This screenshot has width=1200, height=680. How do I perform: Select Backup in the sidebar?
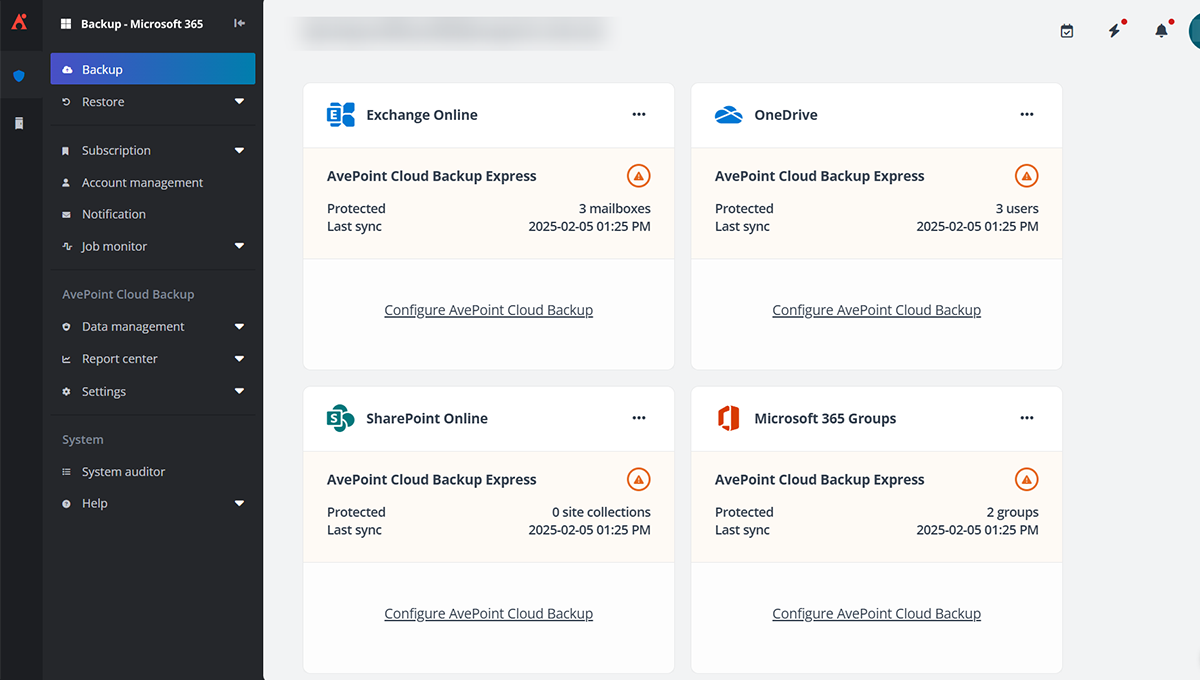(153, 69)
